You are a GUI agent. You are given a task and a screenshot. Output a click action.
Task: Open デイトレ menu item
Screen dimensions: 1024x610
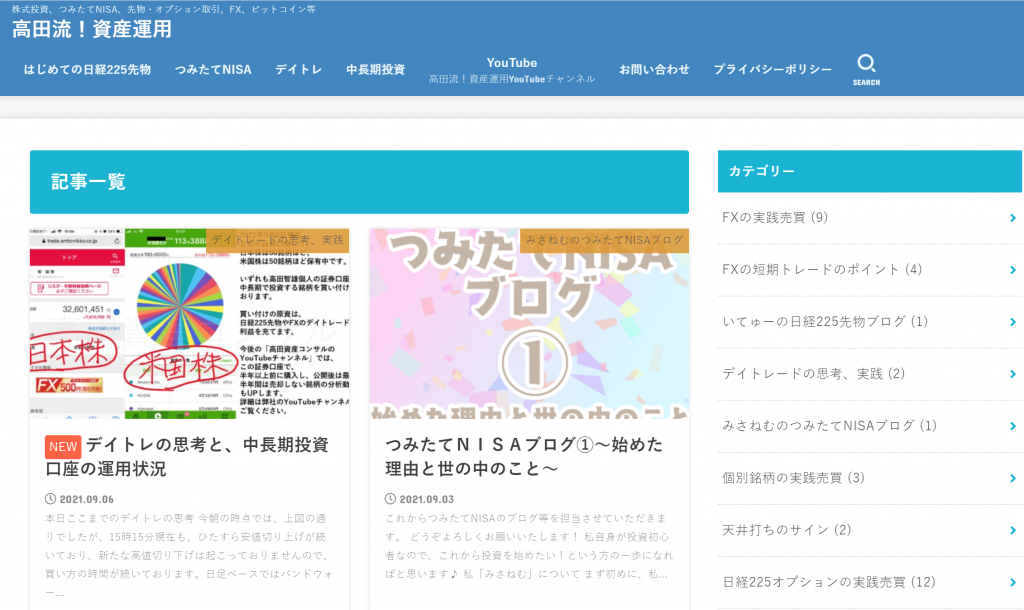coord(298,69)
